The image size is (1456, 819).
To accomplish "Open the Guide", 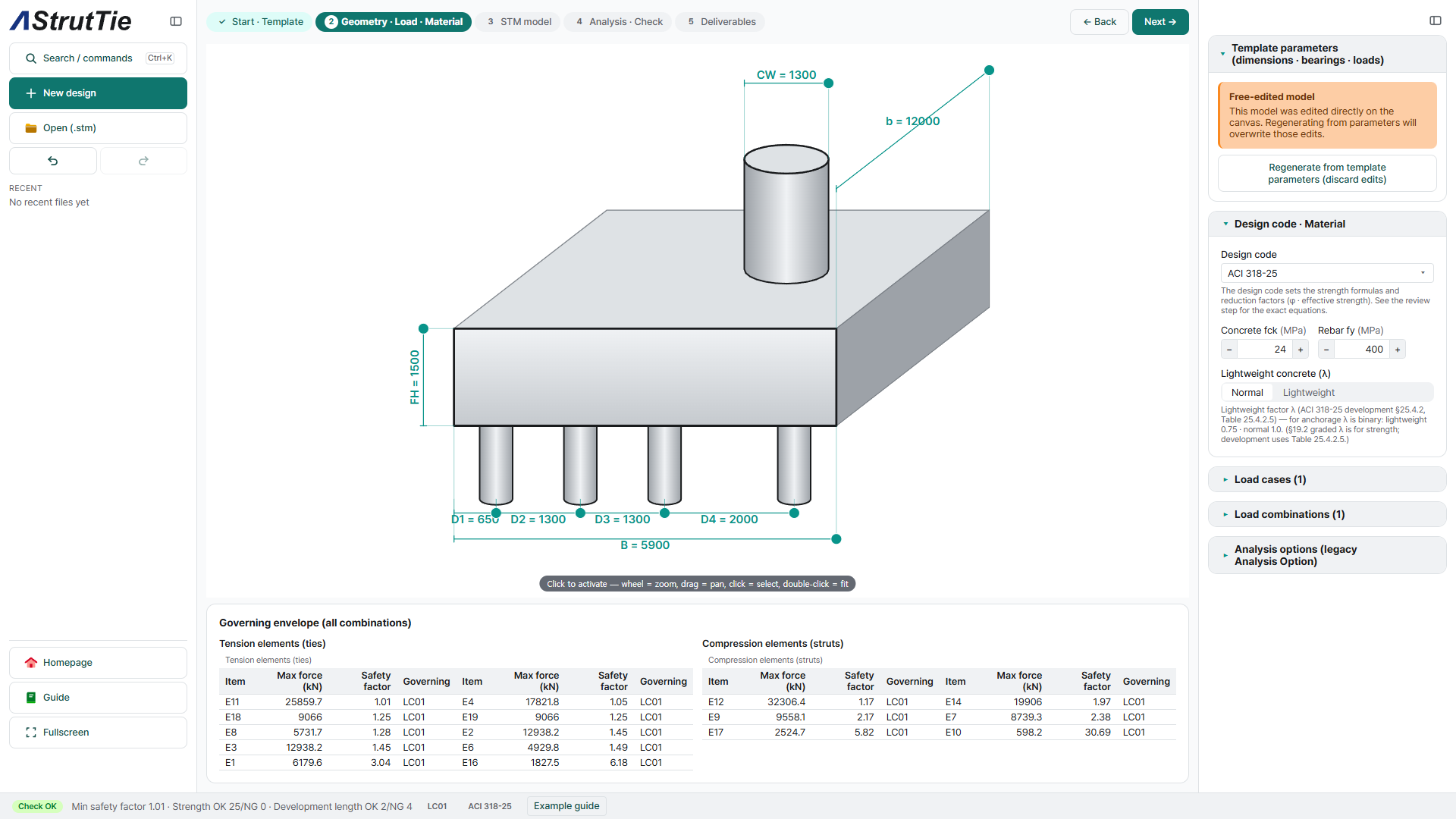I will [x=98, y=698].
